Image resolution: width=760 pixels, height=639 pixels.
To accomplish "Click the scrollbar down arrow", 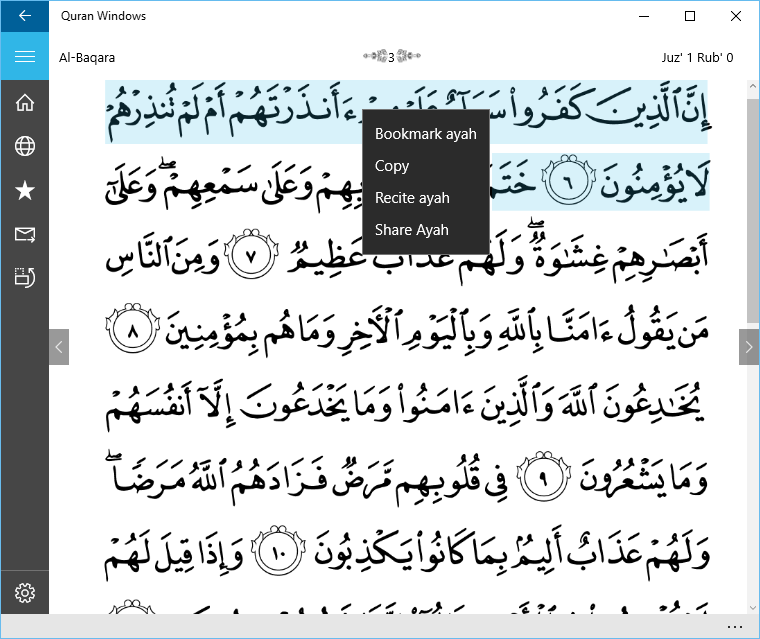I will 753,607.
